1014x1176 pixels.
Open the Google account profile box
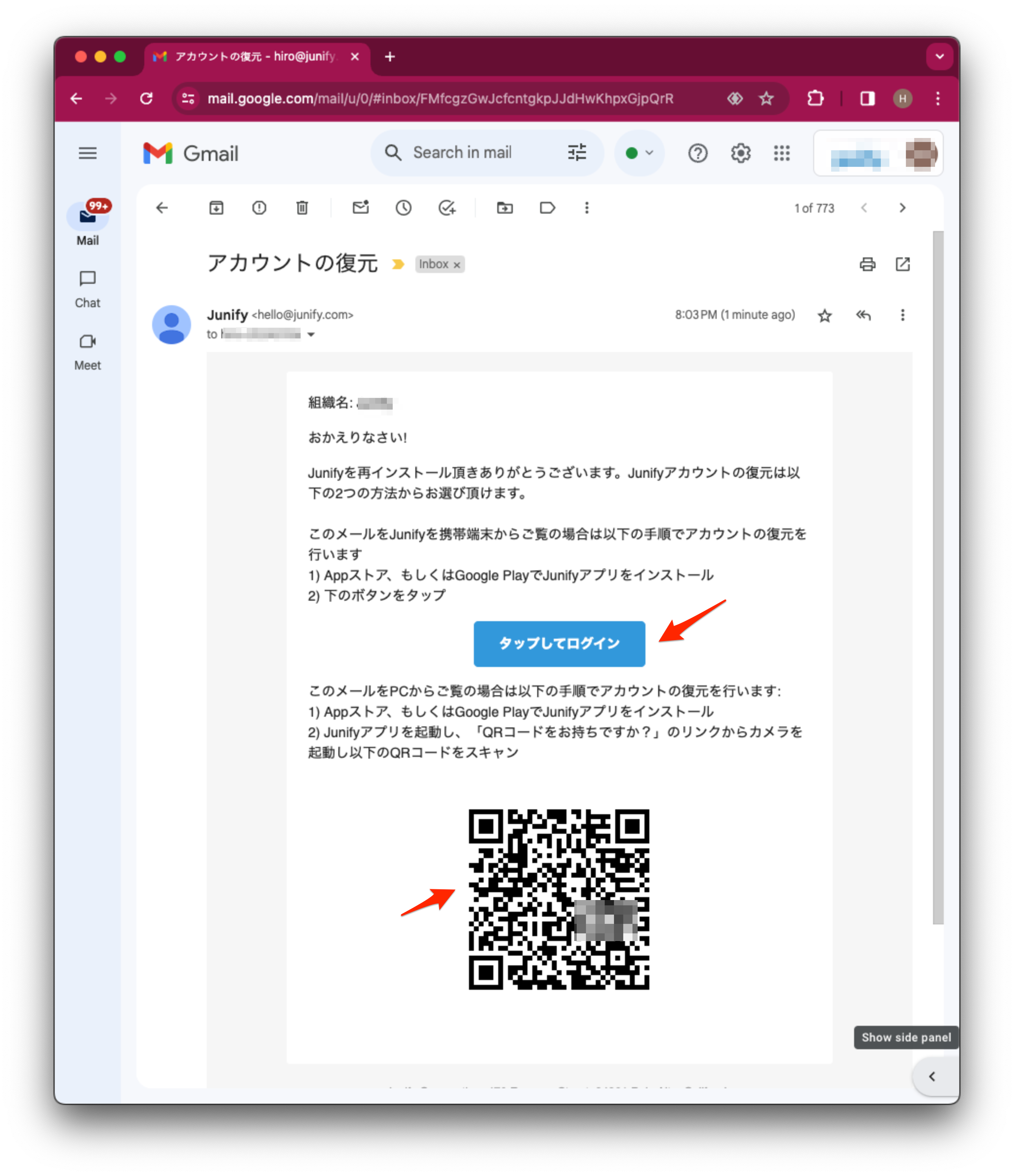(x=878, y=154)
